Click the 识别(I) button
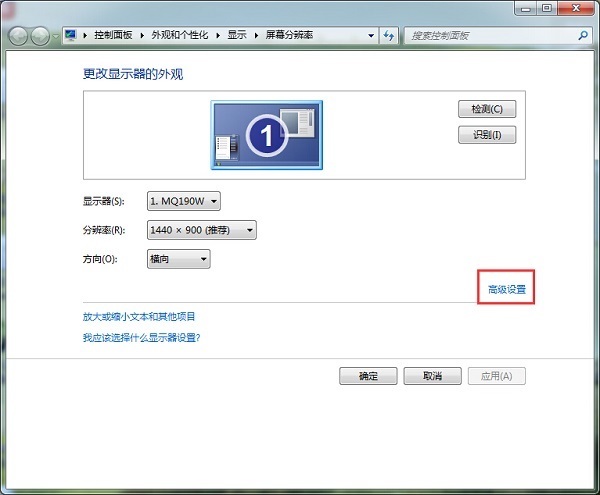Viewport: 600px width, 495px height. pos(487,135)
